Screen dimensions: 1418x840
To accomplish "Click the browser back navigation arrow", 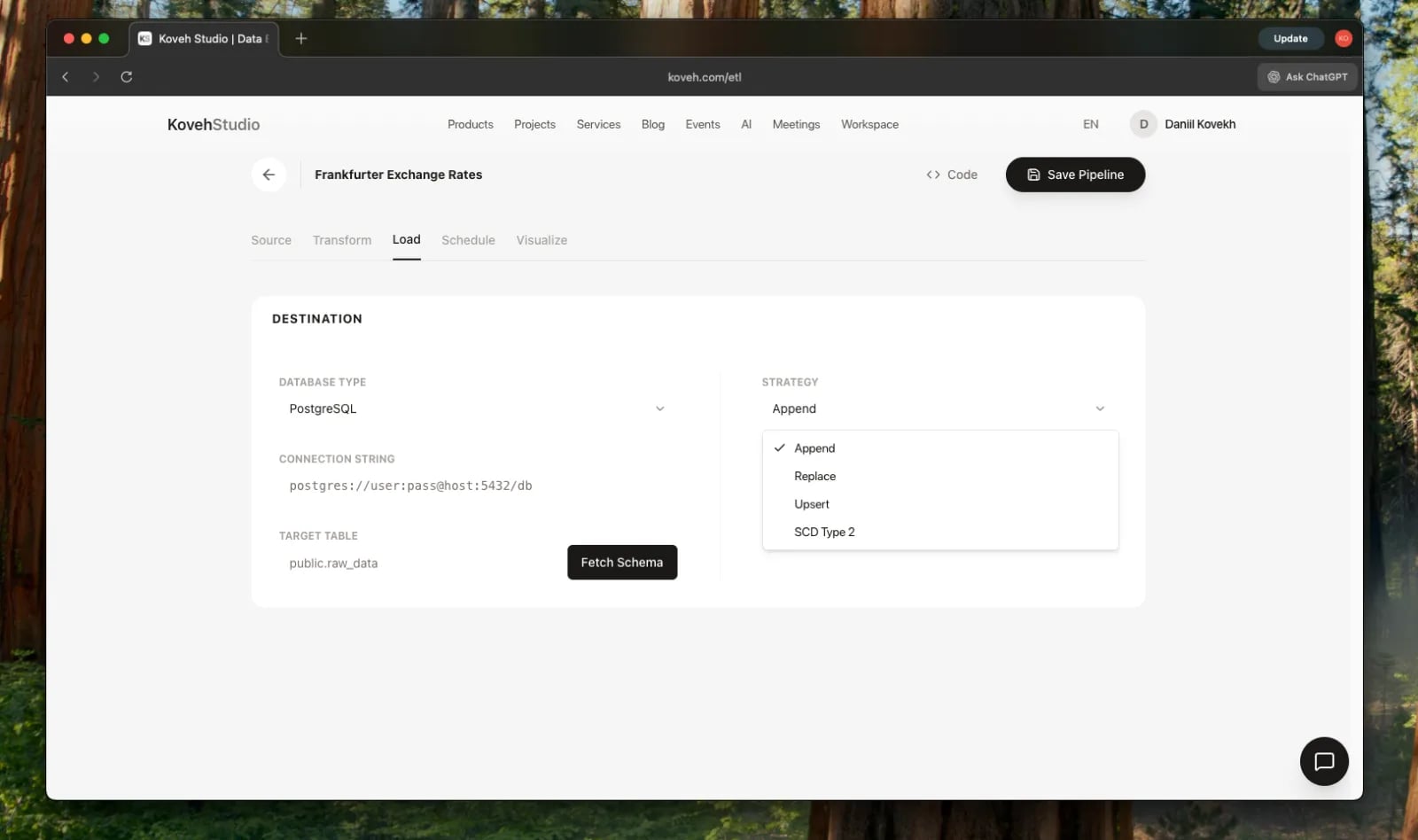I will (x=66, y=77).
